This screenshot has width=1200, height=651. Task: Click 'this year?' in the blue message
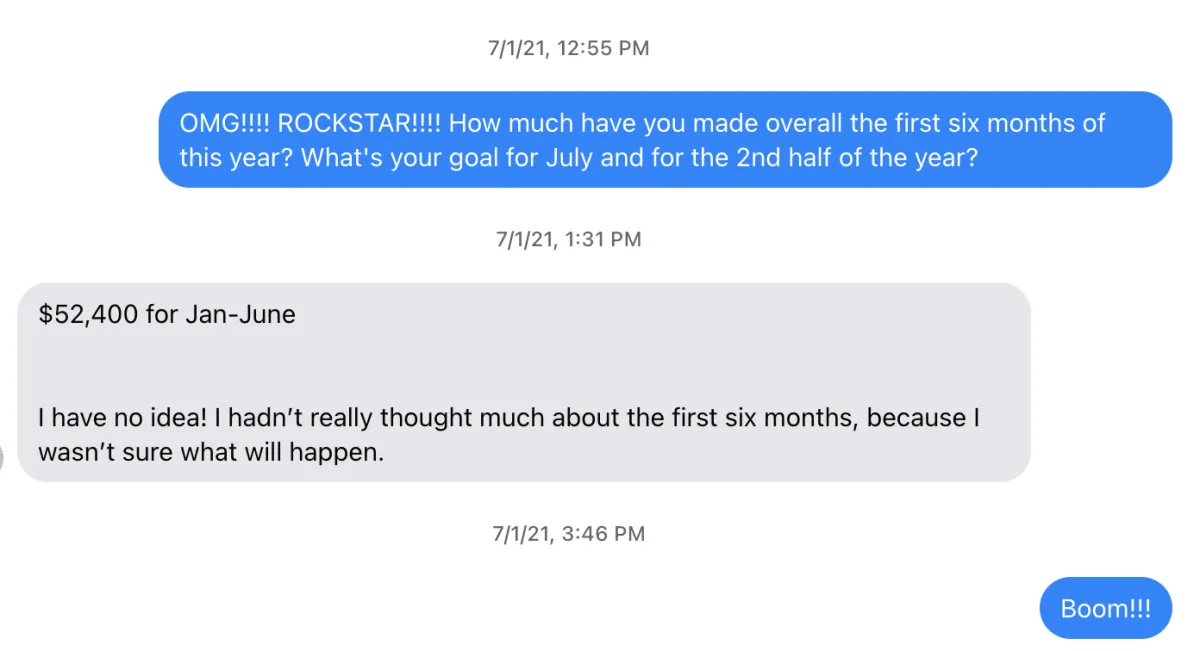tap(237, 158)
